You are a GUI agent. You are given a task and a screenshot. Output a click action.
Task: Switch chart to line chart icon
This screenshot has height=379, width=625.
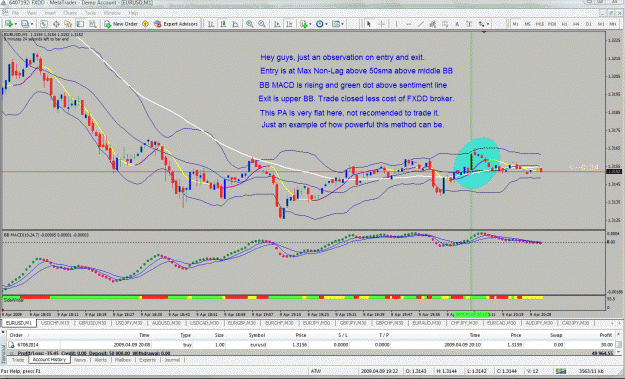[x=236, y=24]
